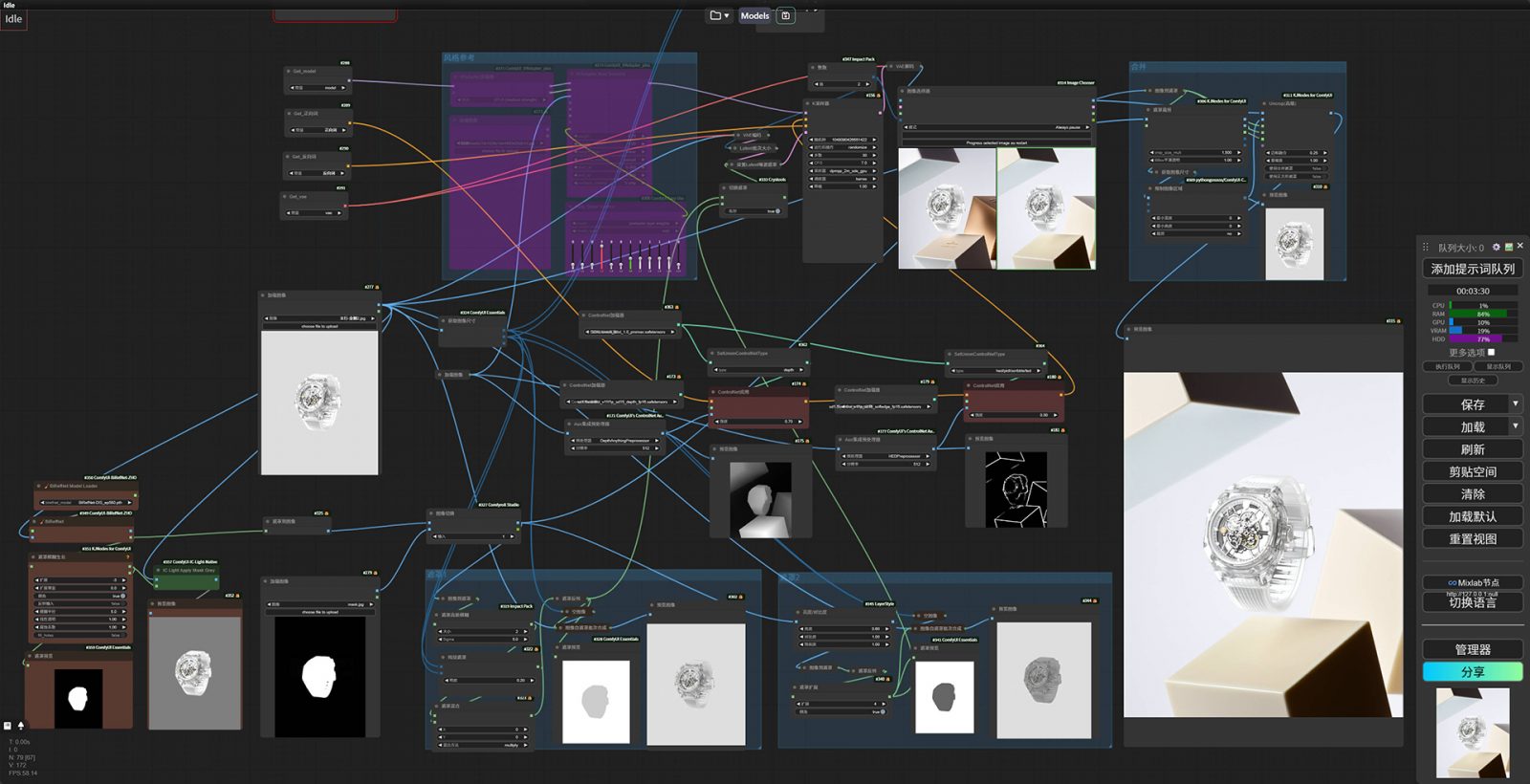
Task: Collapse the K采样器 node via its title dot
Action: pyautogui.click(x=809, y=103)
